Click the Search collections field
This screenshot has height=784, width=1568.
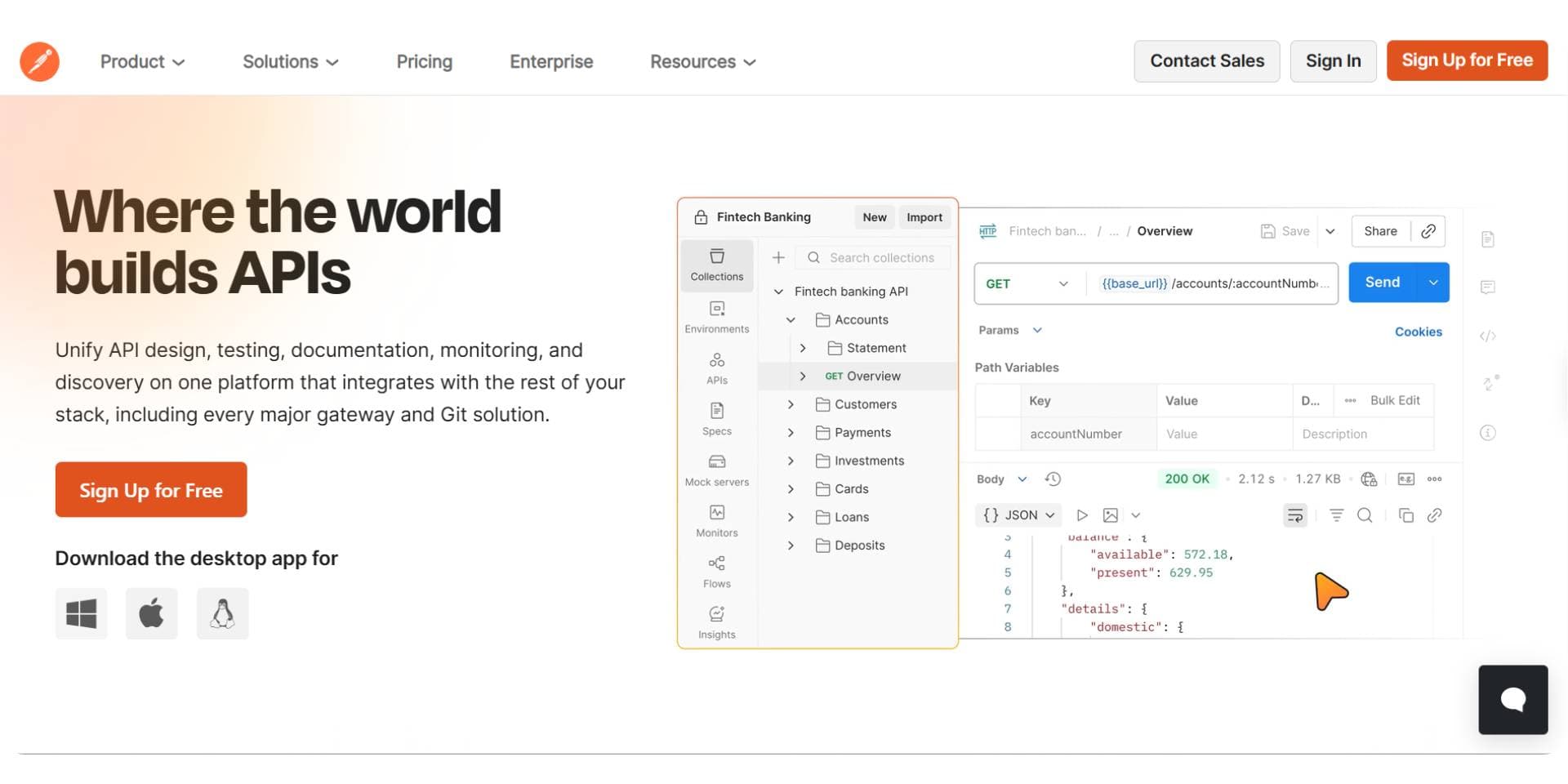(x=873, y=257)
